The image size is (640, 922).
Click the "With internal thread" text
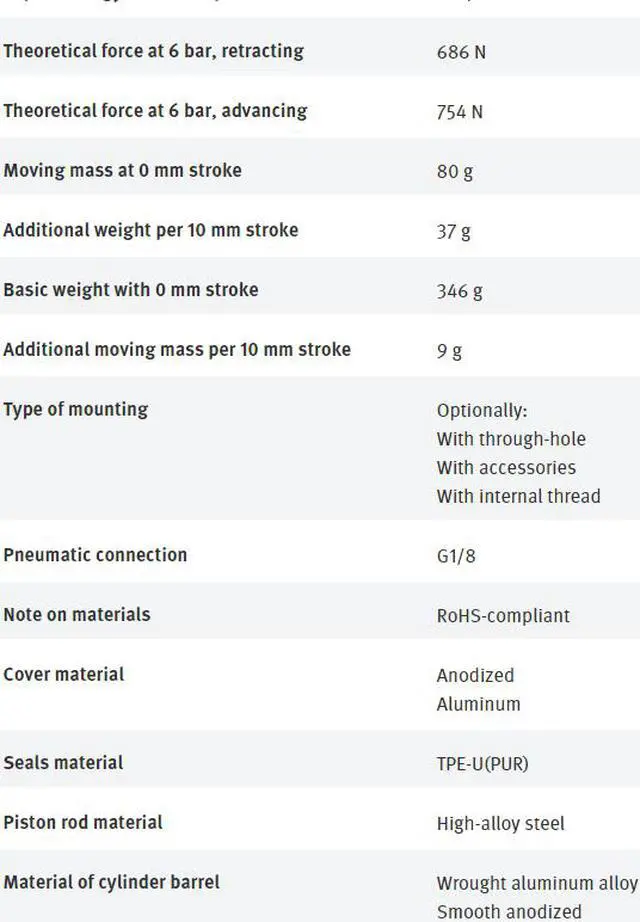pos(518,496)
